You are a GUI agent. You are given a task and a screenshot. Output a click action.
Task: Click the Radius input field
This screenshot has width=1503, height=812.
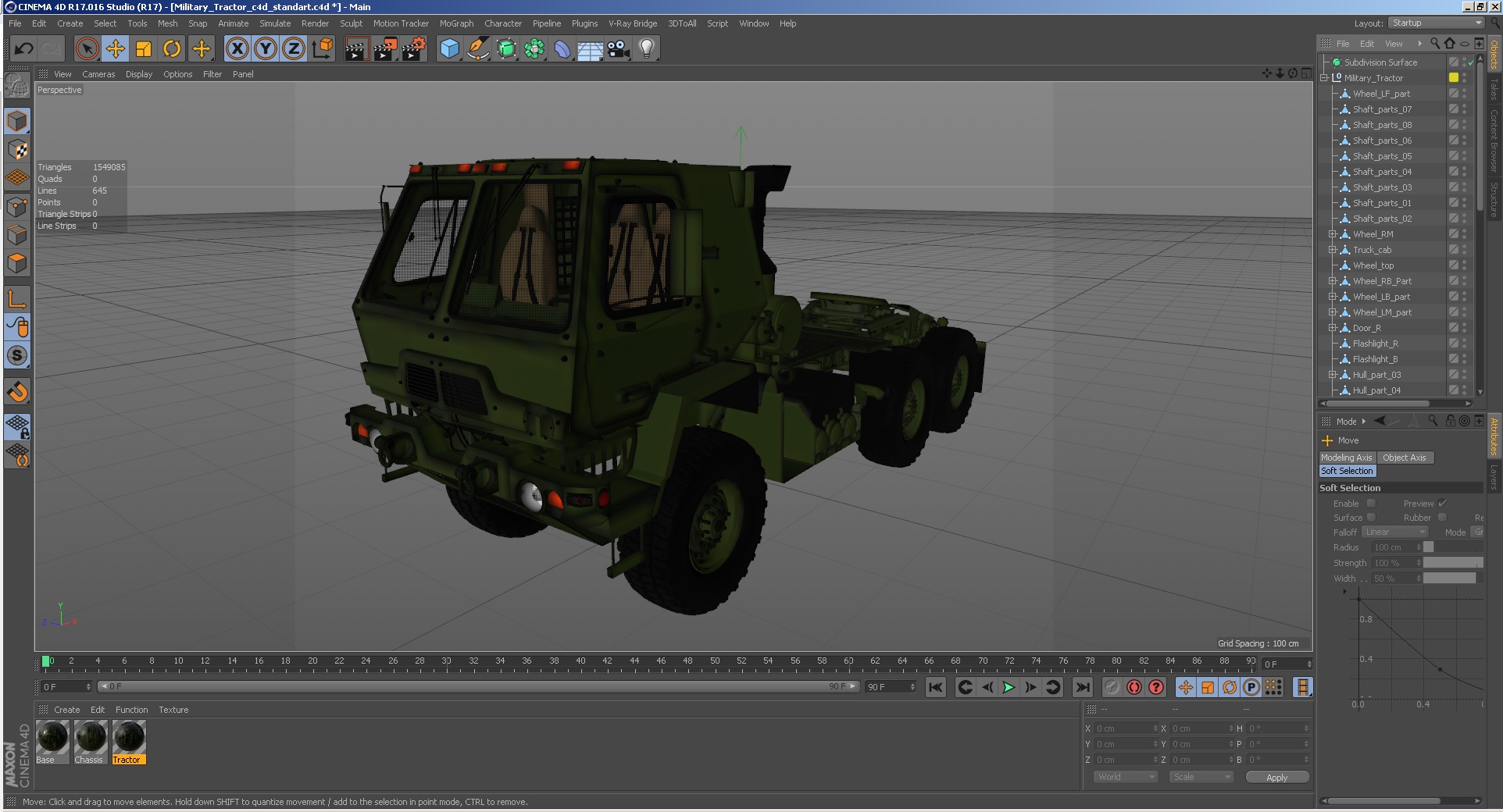tap(1397, 547)
